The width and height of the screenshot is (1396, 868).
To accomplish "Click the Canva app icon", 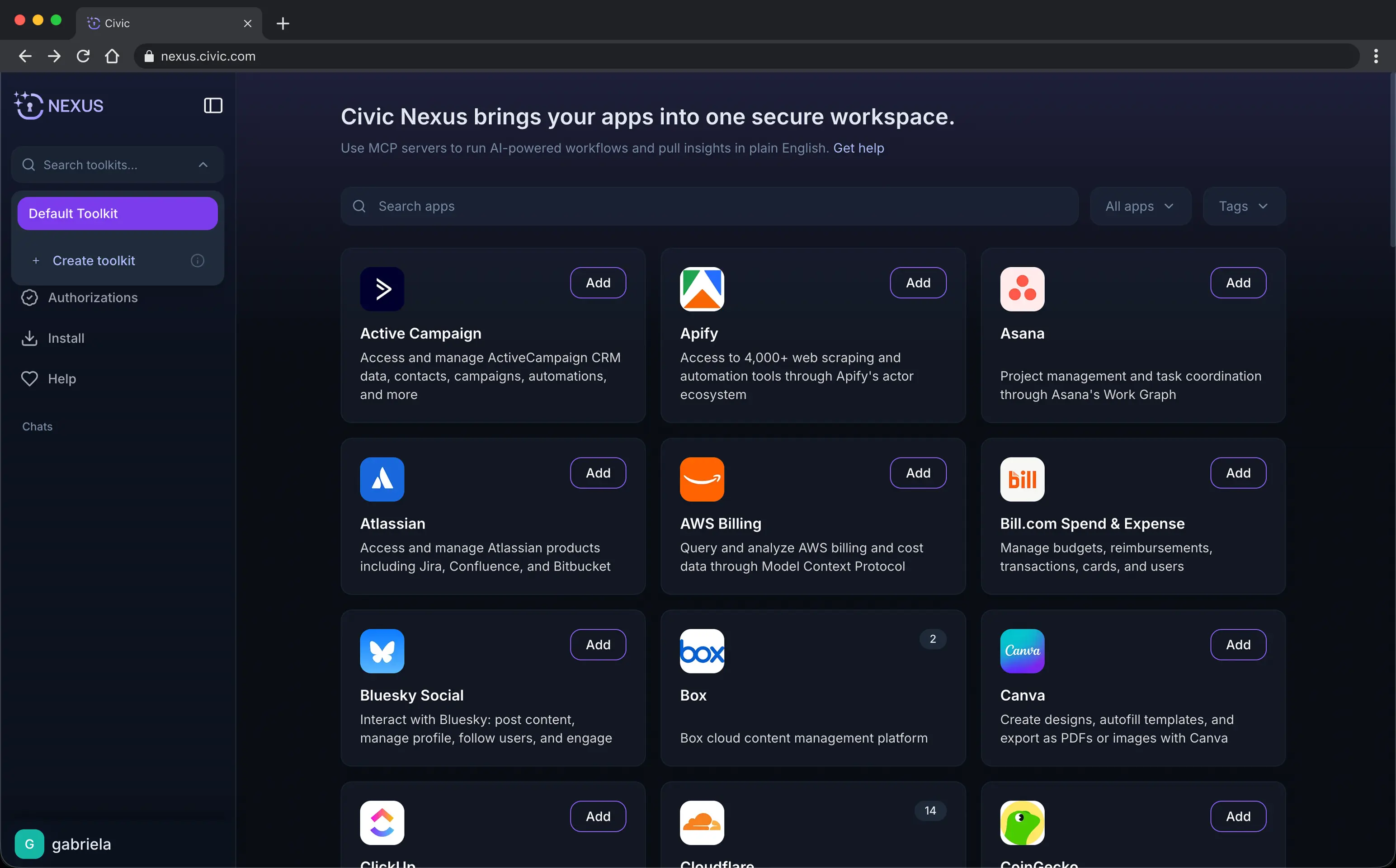I will tap(1022, 651).
